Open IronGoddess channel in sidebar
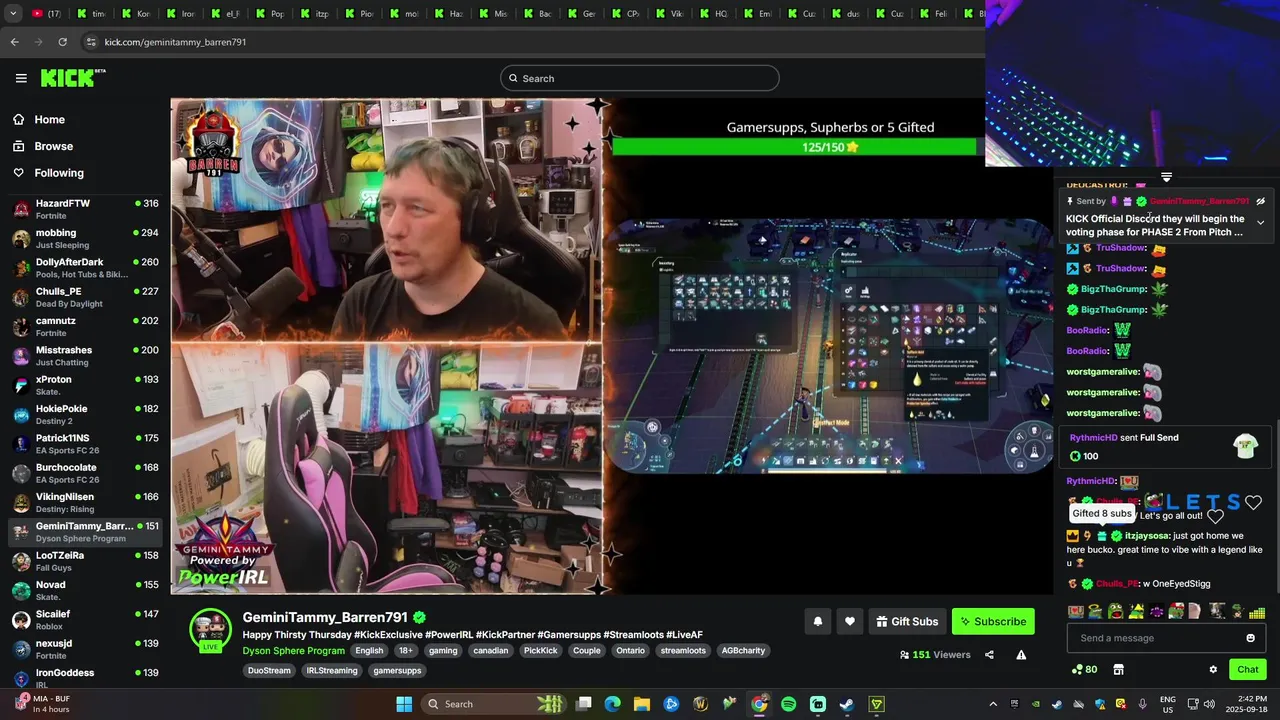The height and width of the screenshot is (720, 1280). point(86,677)
